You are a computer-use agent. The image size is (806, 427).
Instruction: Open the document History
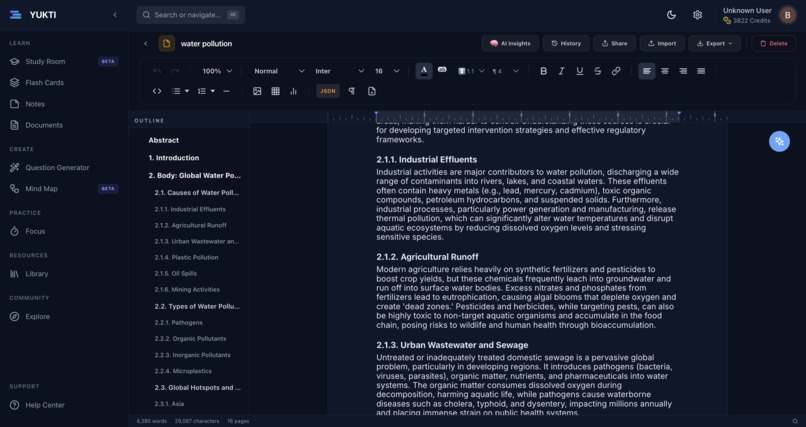pyautogui.click(x=566, y=44)
